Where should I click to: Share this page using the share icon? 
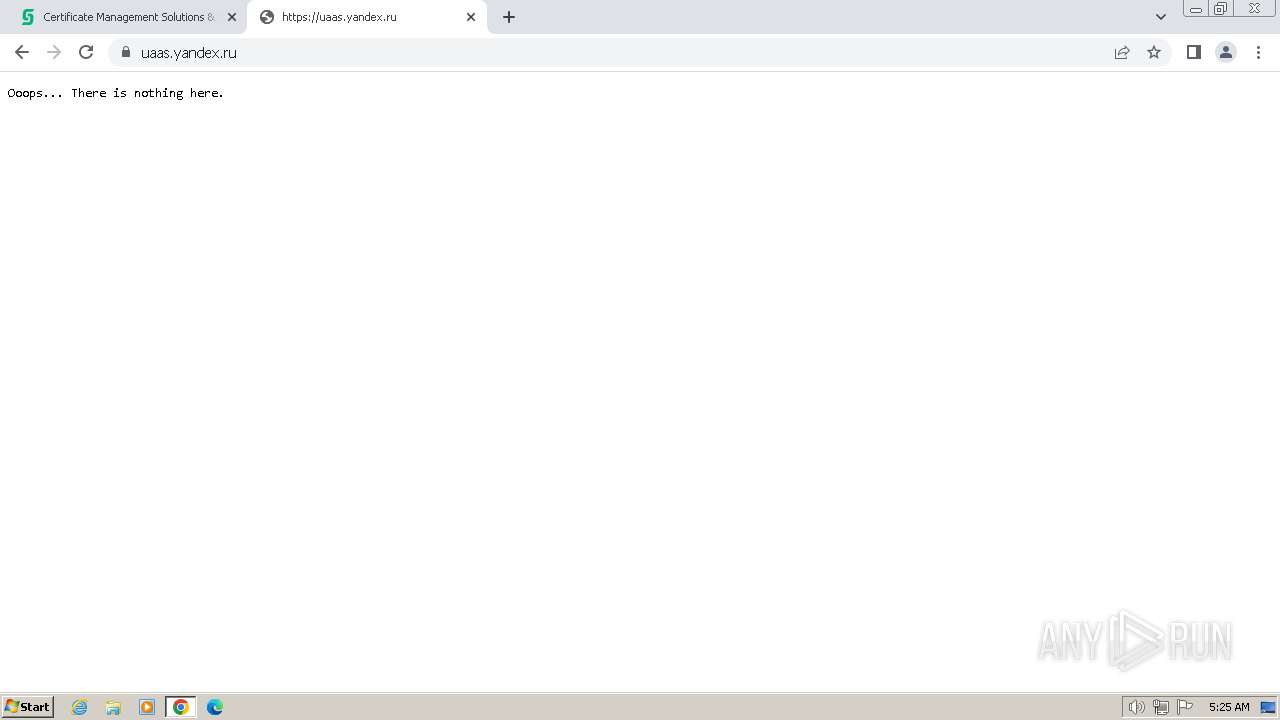1122,52
